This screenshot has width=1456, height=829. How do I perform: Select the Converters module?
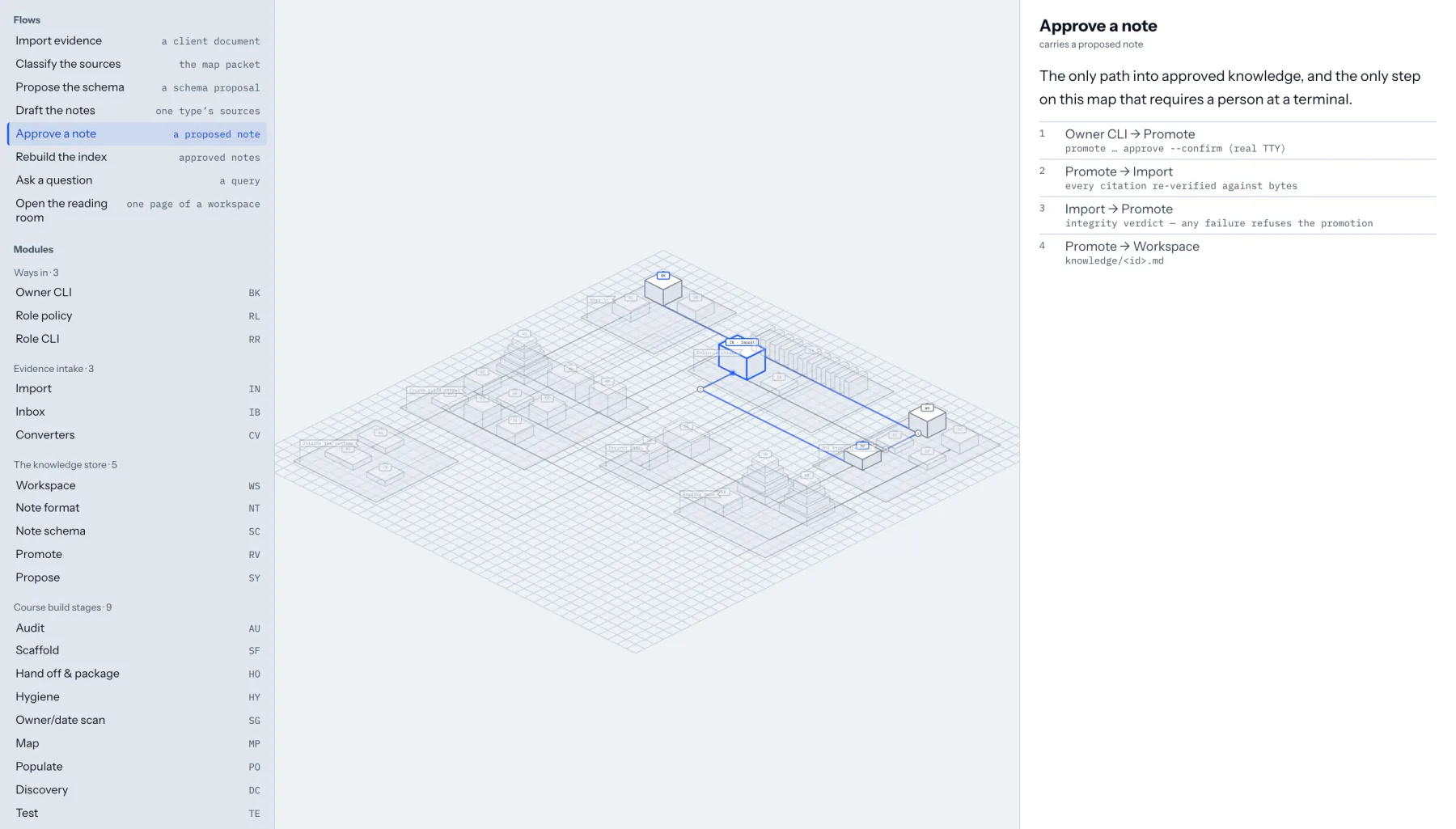[137, 435]
